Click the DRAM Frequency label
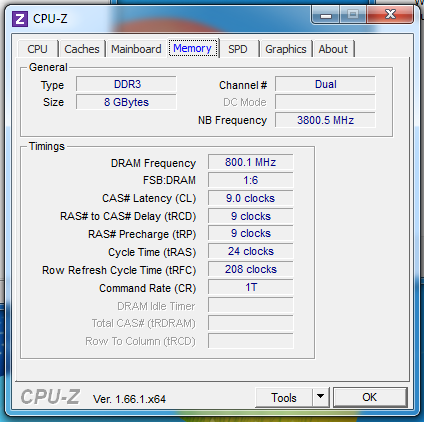 (x=153, y=163)
